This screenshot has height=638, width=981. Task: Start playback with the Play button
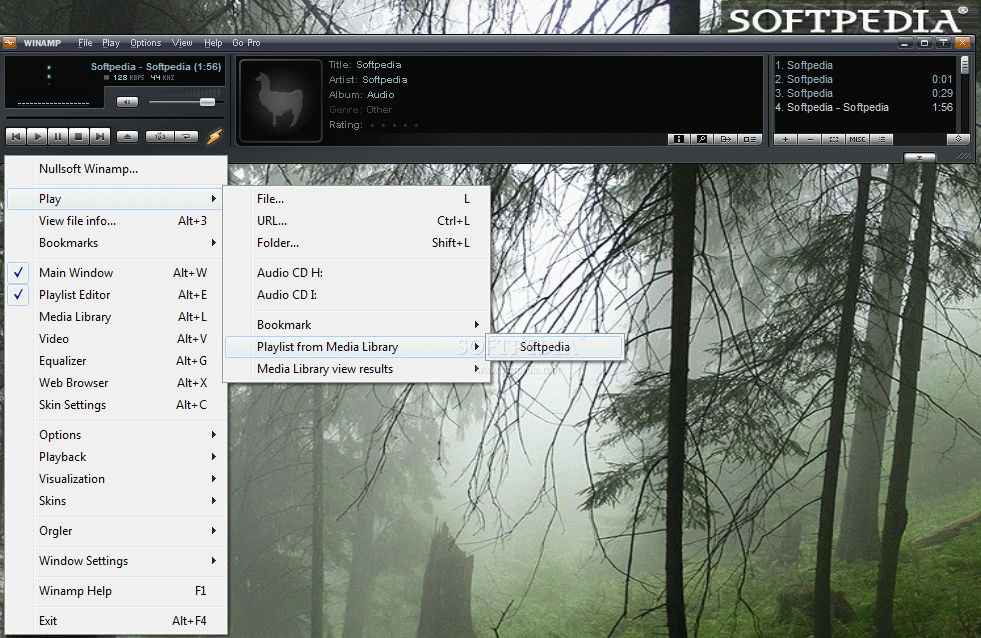[37, 136]
